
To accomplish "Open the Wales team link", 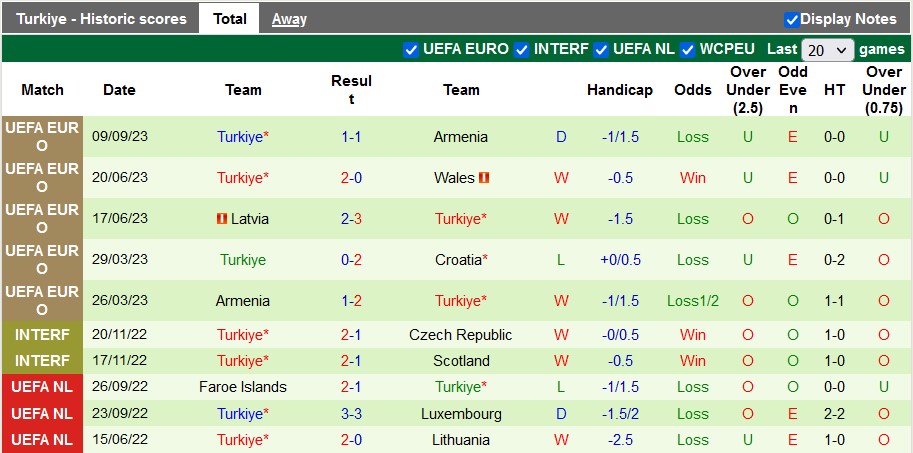I will (454, 178).
